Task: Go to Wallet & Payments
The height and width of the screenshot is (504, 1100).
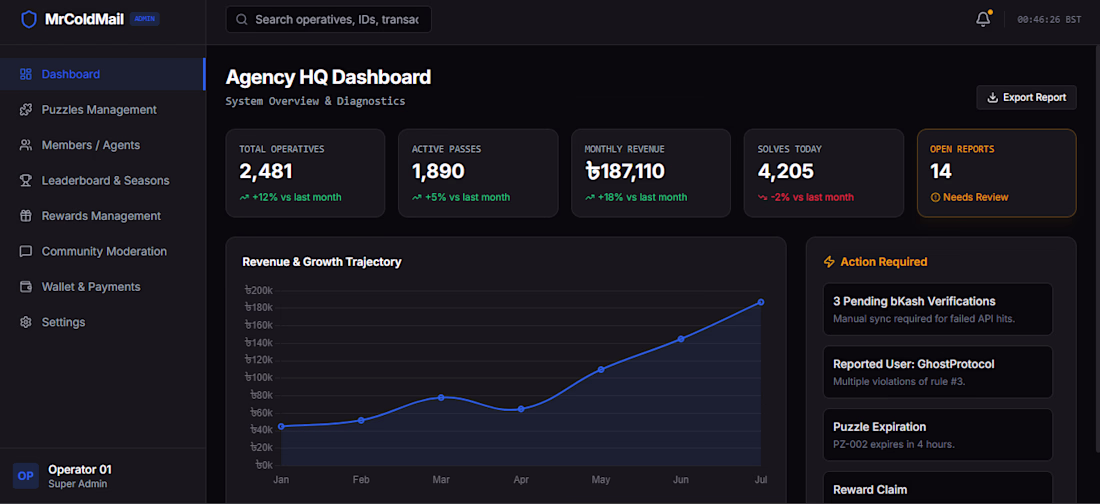Action: click(102, 286)
